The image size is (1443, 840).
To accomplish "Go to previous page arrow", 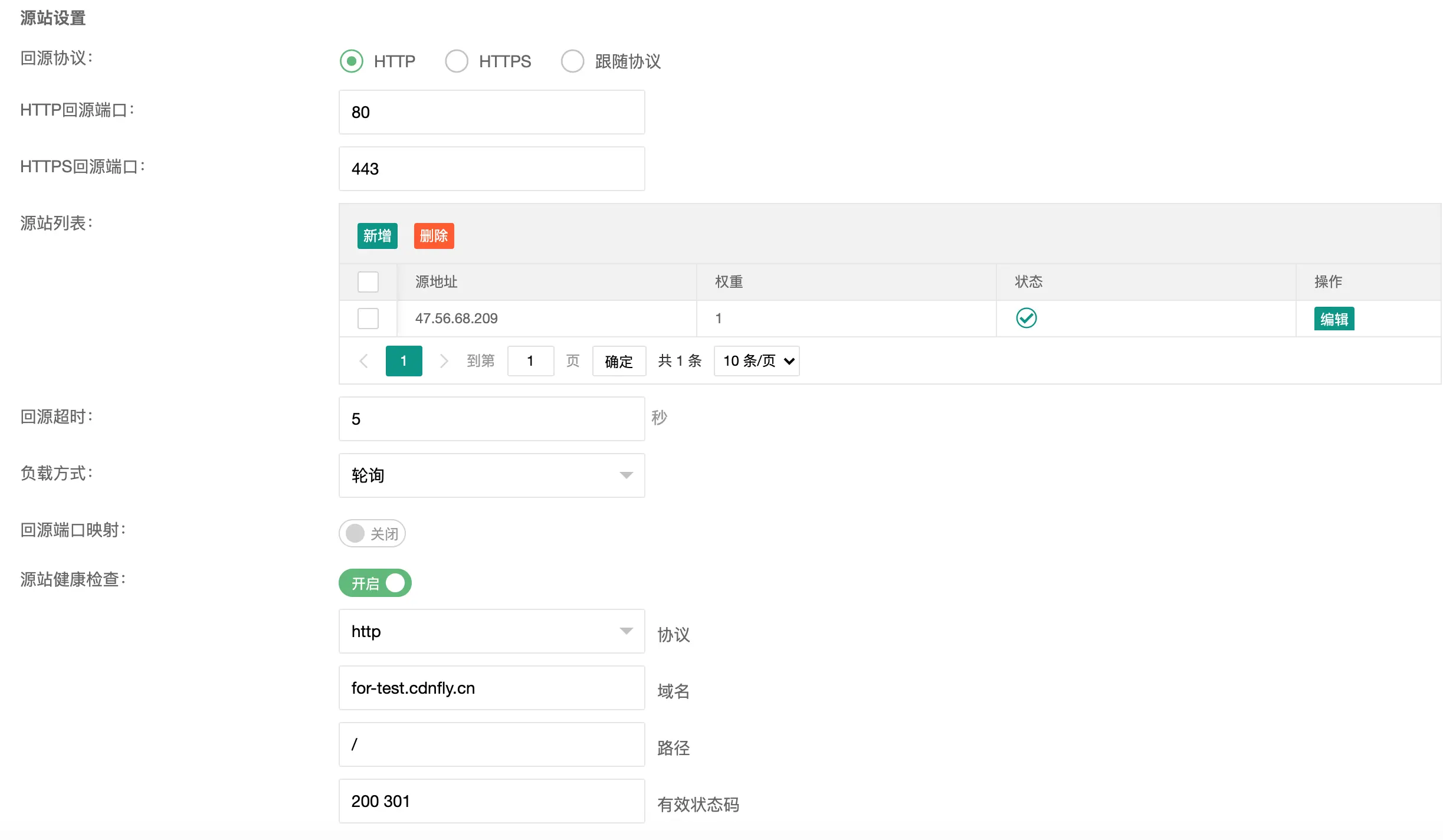I will (x=364, y=361).
